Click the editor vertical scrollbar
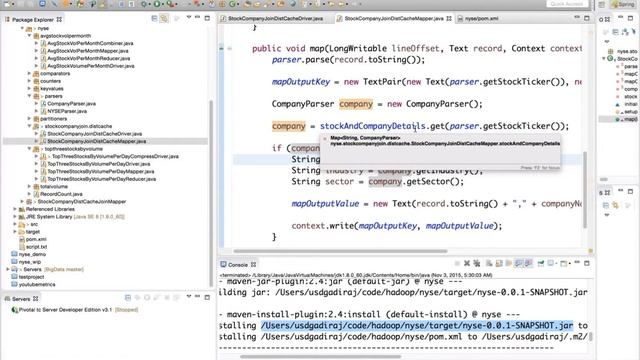 (584, 189)
